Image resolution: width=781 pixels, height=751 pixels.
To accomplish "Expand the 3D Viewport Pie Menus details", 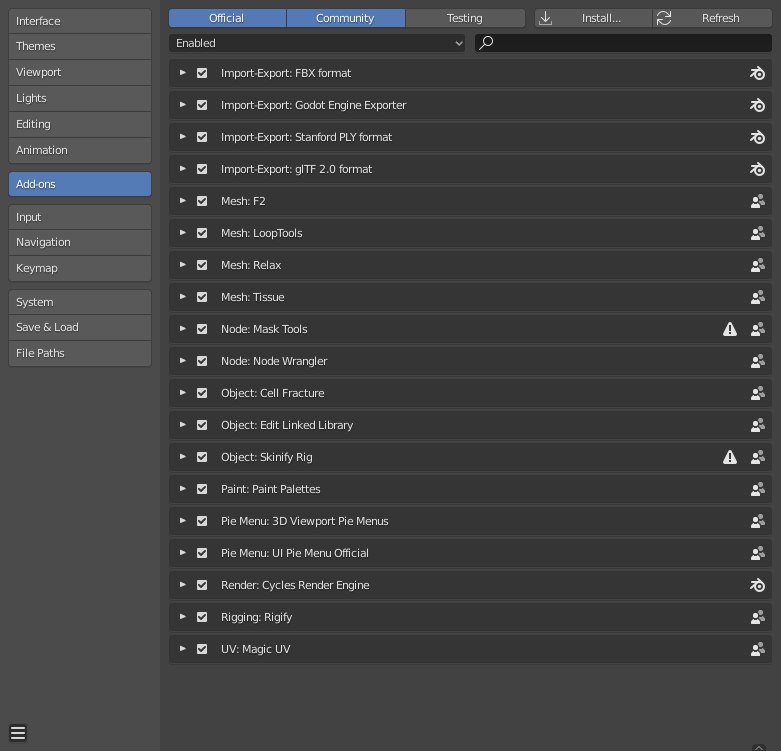I will coord(183,520).
